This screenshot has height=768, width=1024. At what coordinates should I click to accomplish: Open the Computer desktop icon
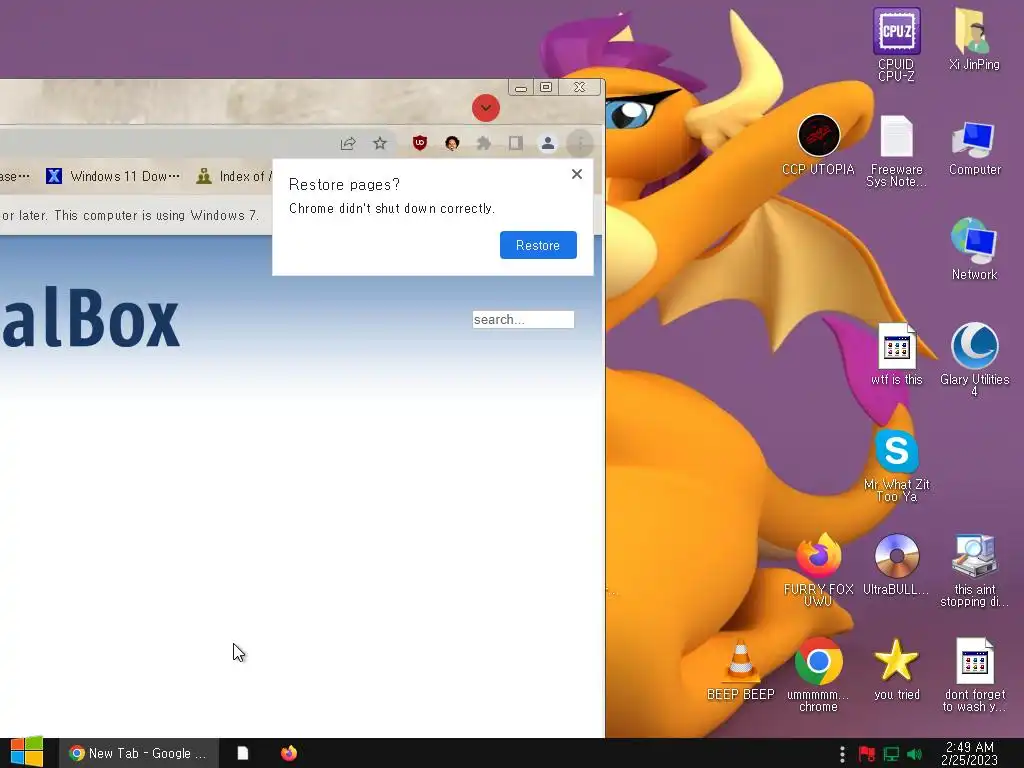point(974,148)
